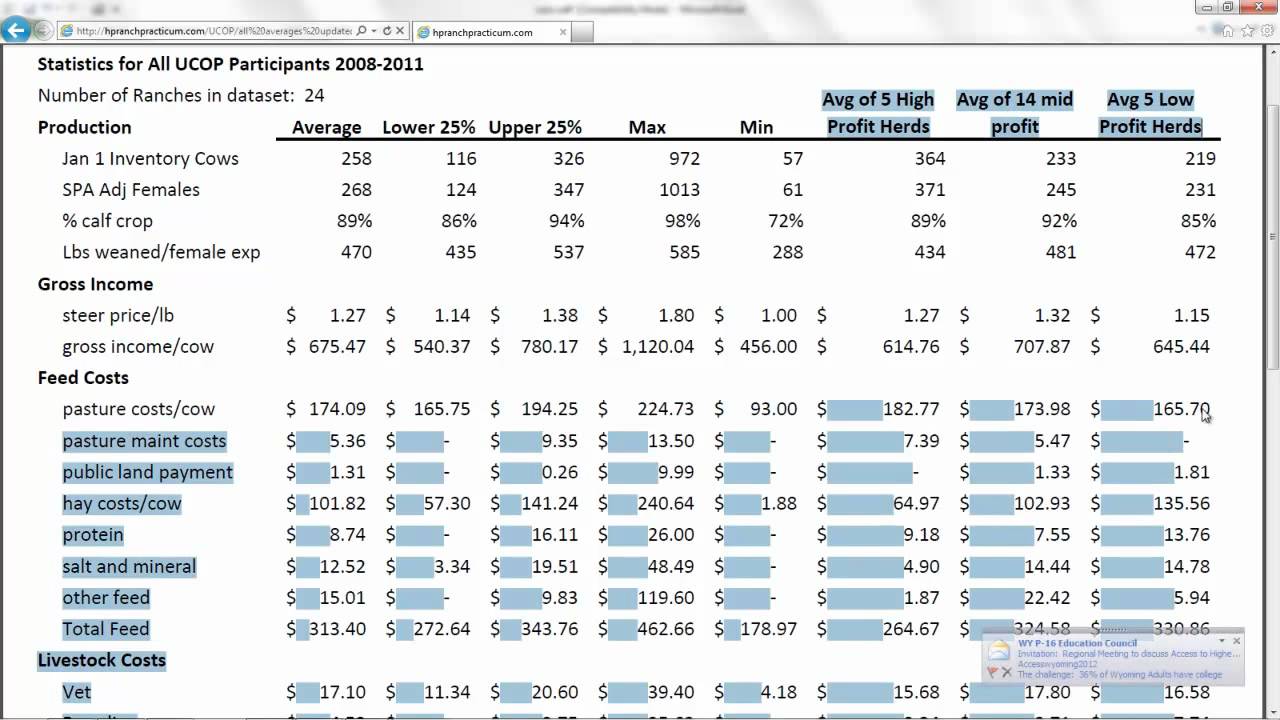Click the 'salt and mineral' row label
This screenshot has height=720, width=1280.
129,567
